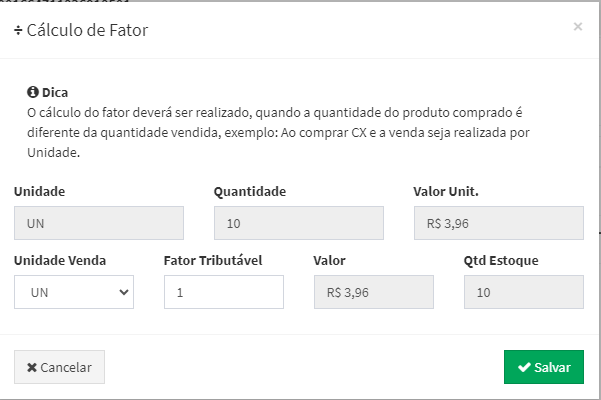Click the X icon on Cancelar button
601x400 pixels.
32,367
